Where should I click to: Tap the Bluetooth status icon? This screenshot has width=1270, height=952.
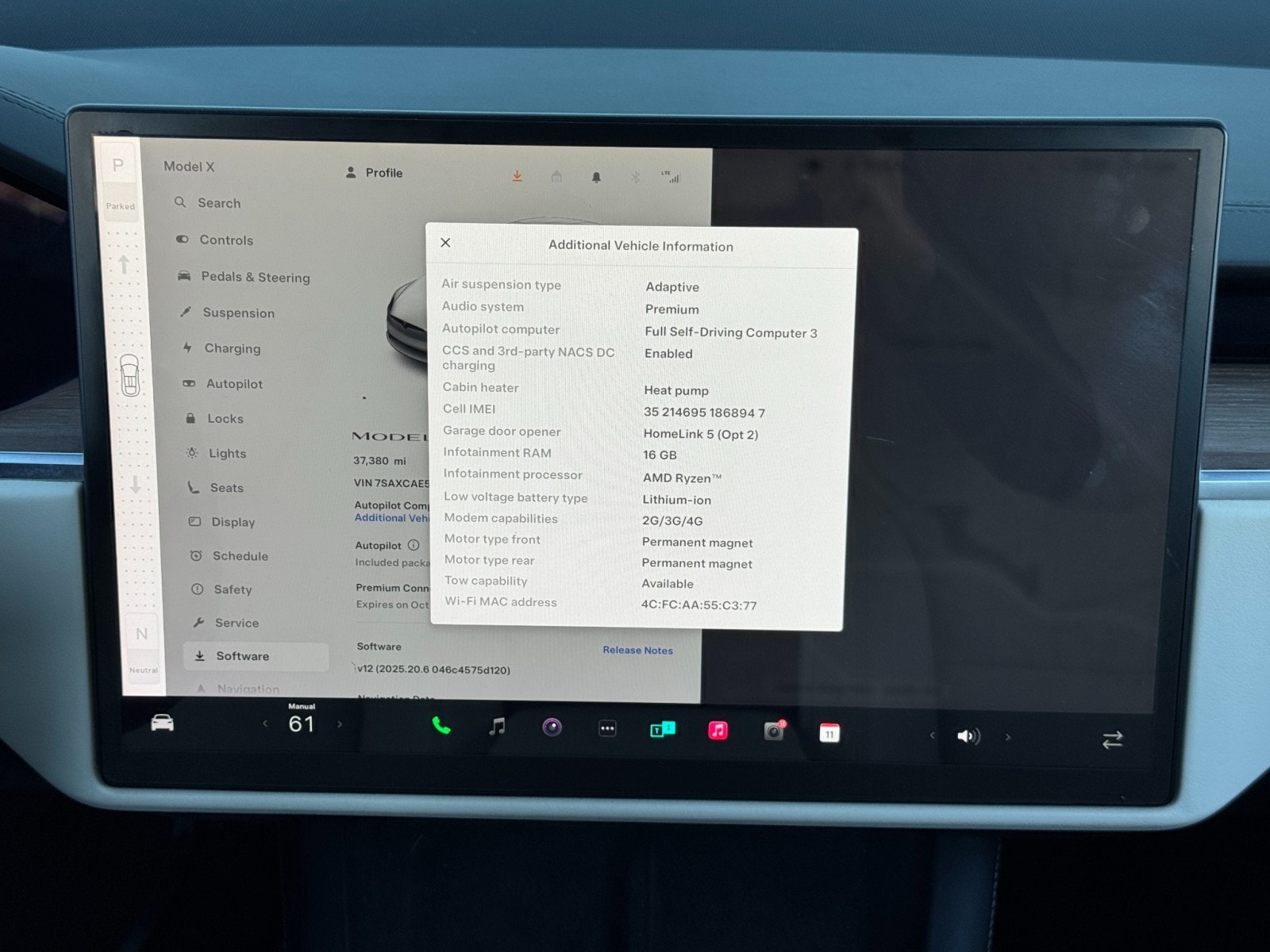[635, 178]
